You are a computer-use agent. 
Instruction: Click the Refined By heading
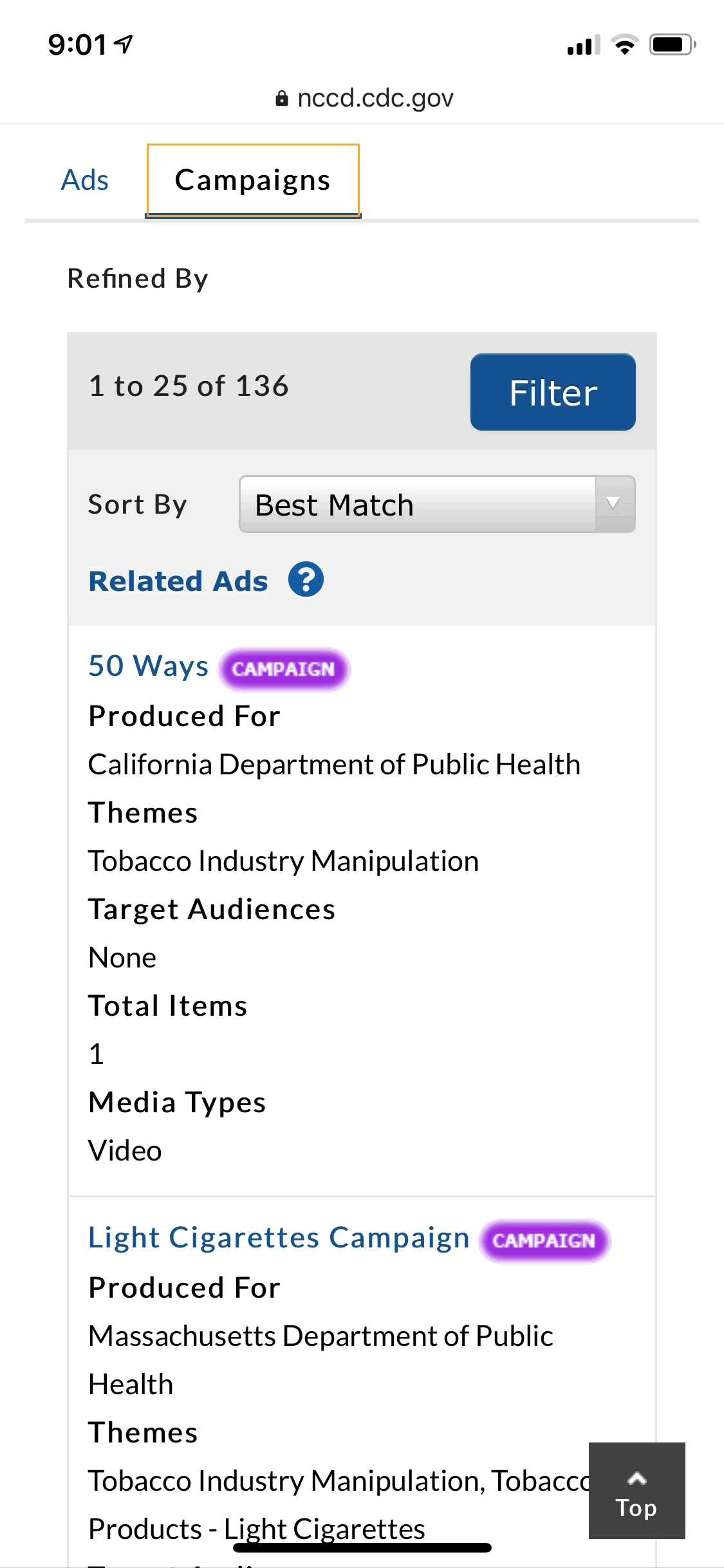(x=138, y=279)
